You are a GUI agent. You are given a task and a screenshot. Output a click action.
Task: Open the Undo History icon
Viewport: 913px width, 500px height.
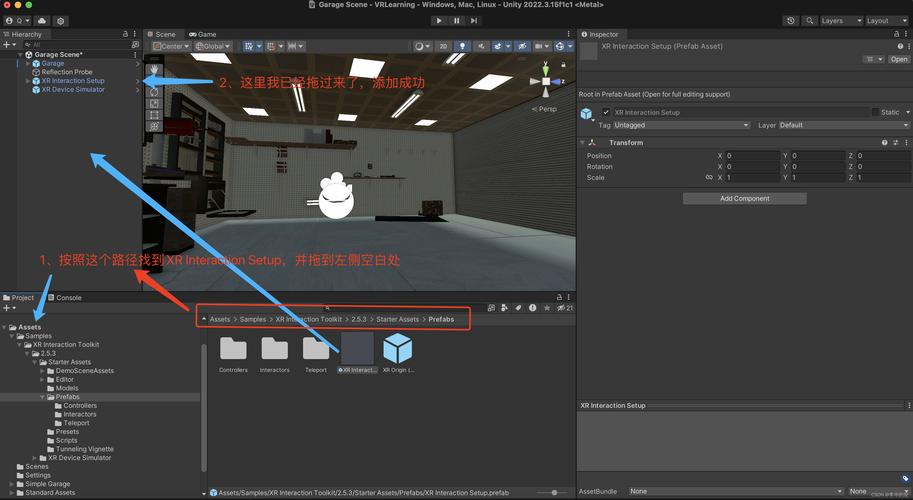[791, 20]
